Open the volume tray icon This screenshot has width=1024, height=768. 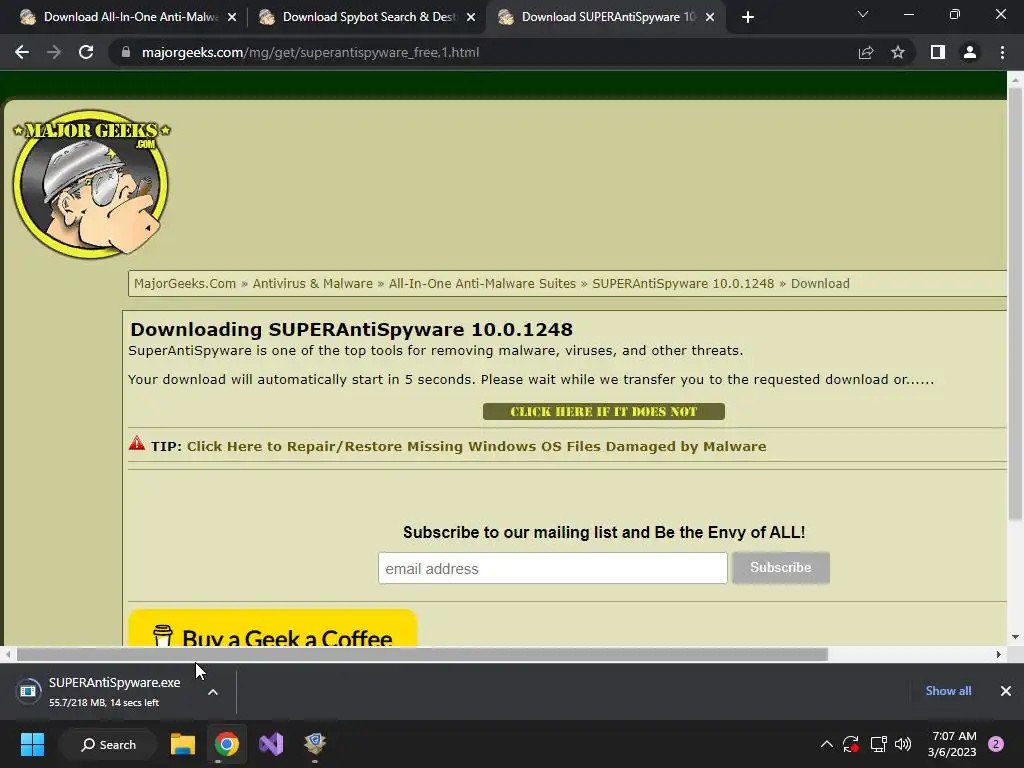coord(903,744)
